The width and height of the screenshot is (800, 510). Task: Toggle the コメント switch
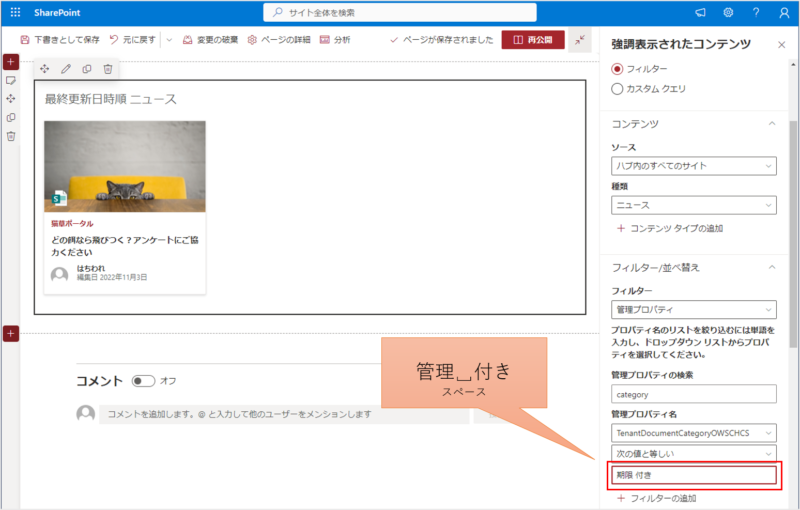tap(143, 381)
